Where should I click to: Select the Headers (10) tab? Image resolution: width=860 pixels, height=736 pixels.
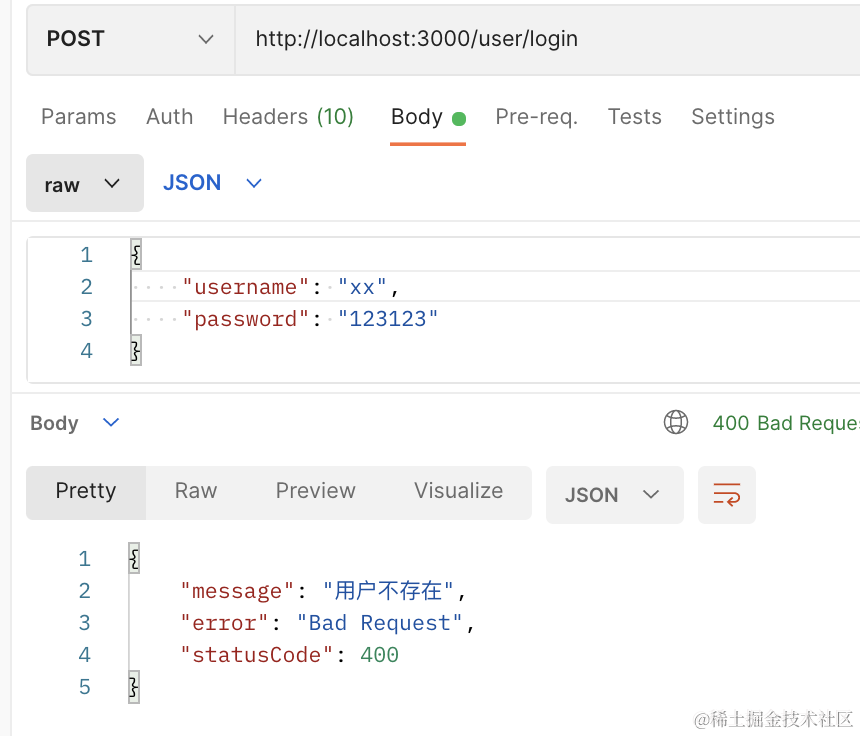coord(288,117)
